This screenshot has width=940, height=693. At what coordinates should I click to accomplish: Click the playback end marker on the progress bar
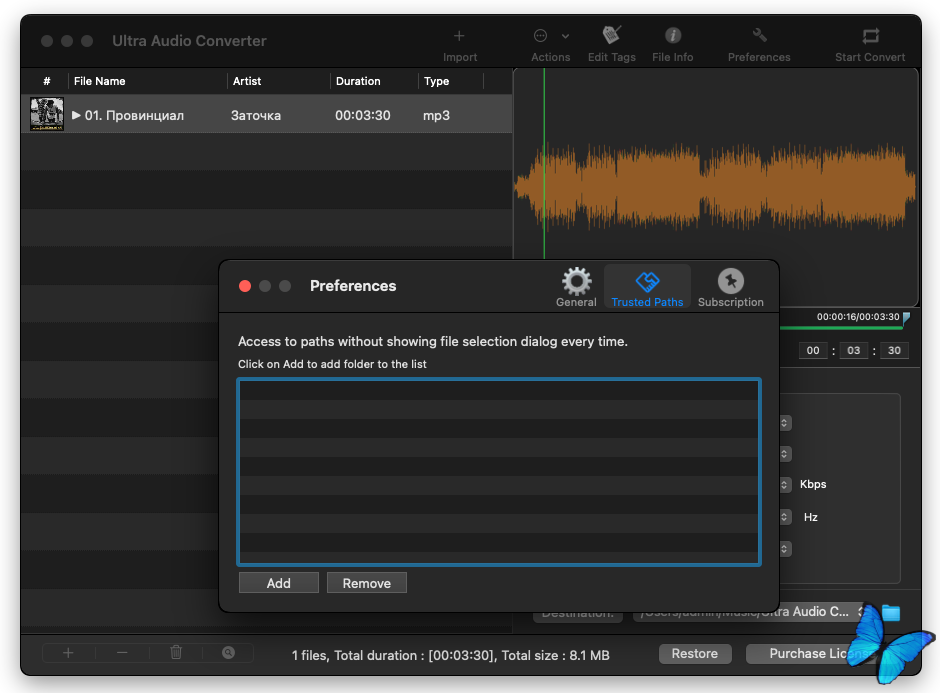[906, 318]
